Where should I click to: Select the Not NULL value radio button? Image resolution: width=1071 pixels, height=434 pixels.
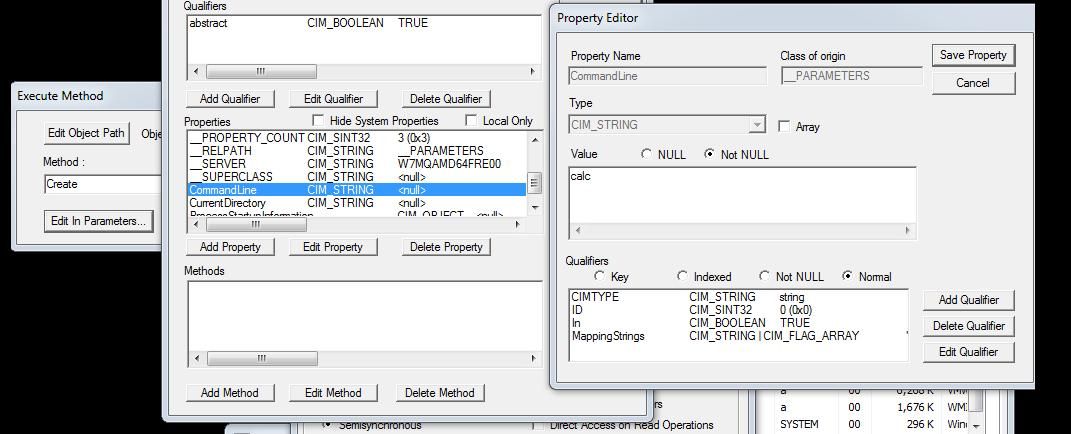(x=709, y=154)
